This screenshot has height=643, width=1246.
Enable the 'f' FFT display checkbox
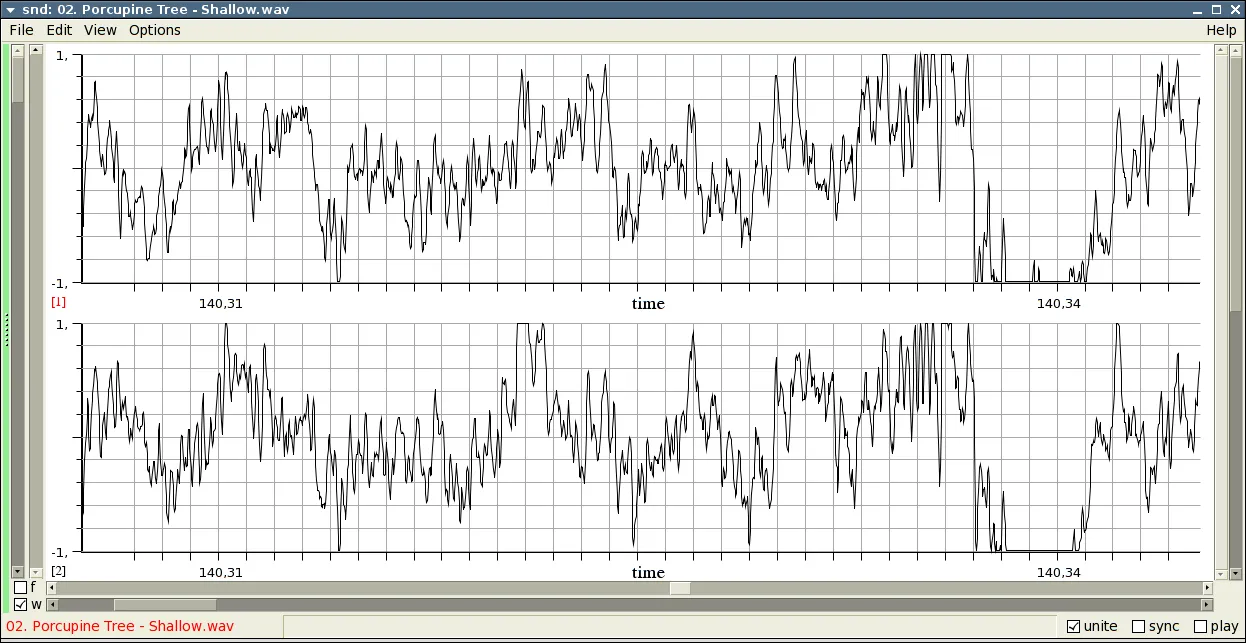20,588
